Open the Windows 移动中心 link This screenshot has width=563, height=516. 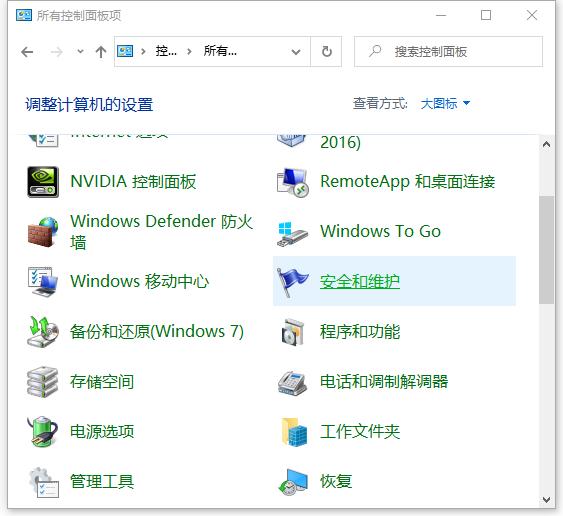point(139,281)
